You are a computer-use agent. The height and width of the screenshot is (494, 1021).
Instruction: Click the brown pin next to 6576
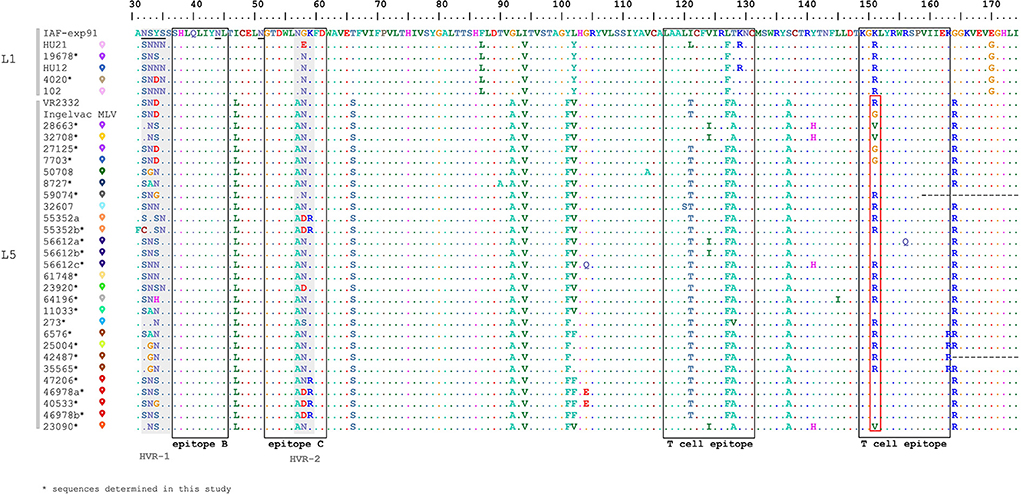coord(102,334)
